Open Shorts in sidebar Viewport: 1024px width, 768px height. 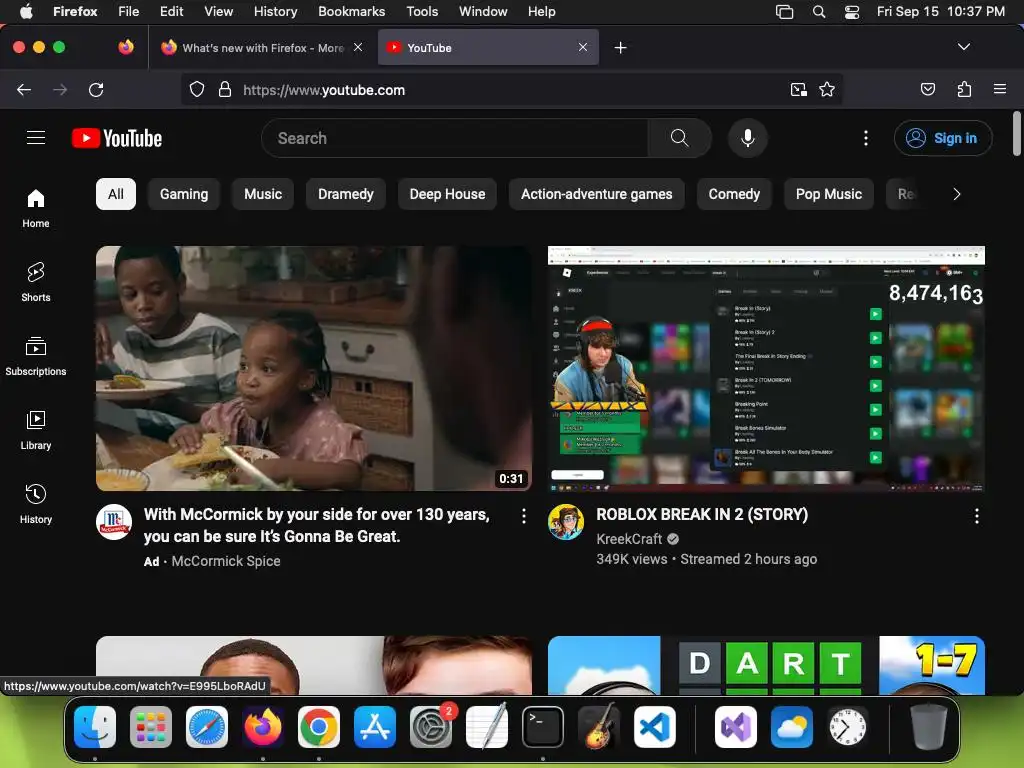pyautogui.click(x=36, y=282)
